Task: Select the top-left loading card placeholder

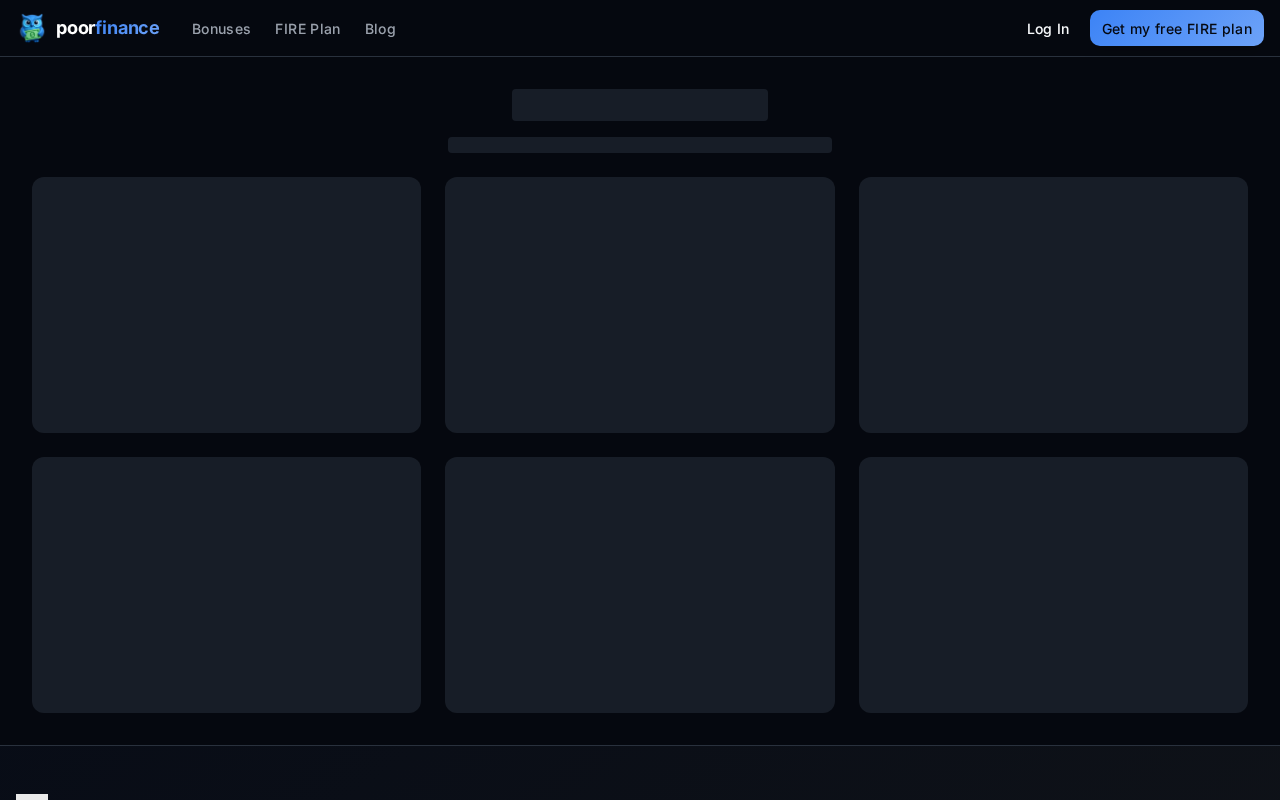Action: click(x=226, y=305)
